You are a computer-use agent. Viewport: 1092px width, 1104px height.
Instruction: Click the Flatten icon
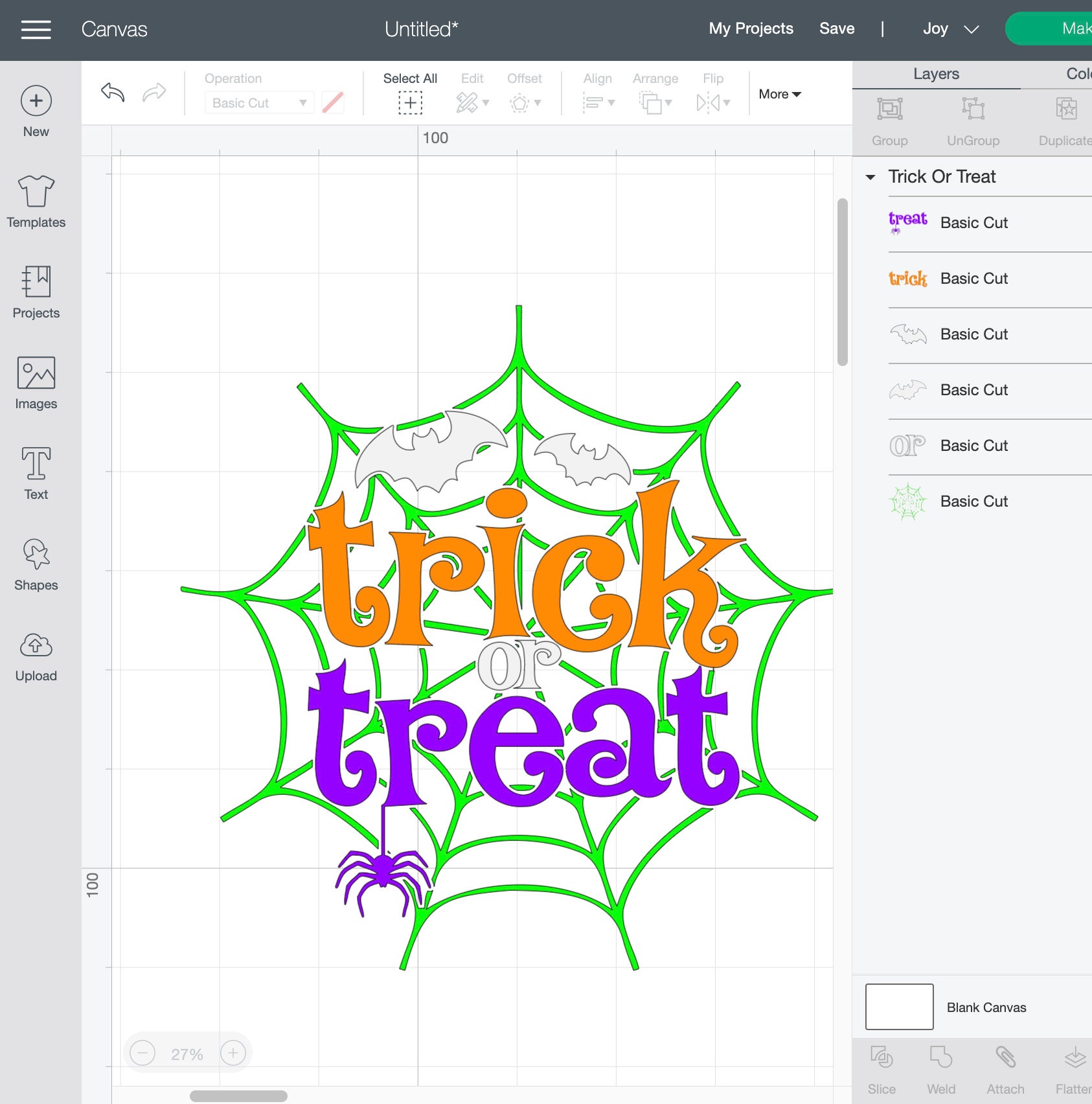(x=1075, y=1057)
